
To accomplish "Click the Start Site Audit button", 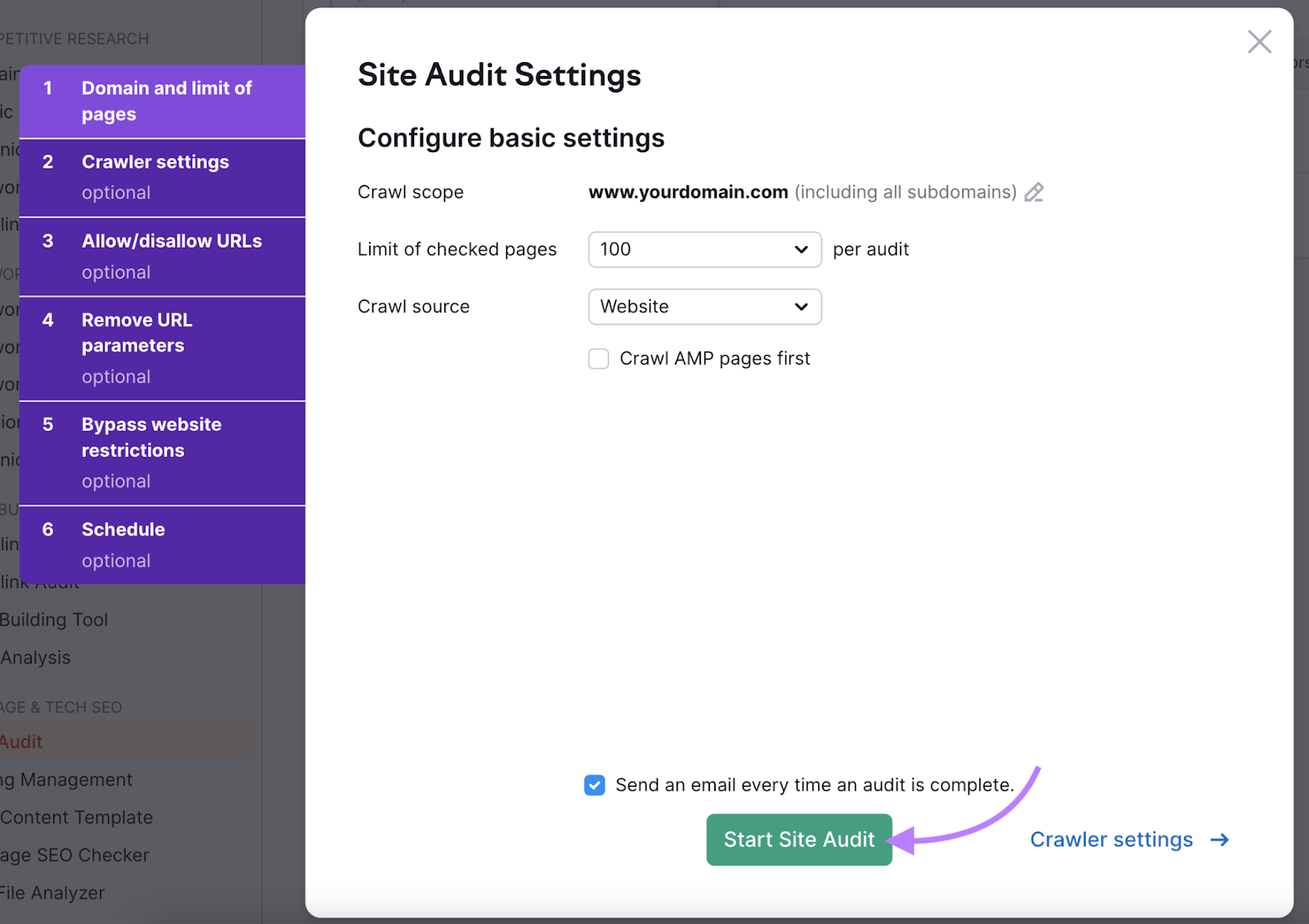I will click(798, 839).
